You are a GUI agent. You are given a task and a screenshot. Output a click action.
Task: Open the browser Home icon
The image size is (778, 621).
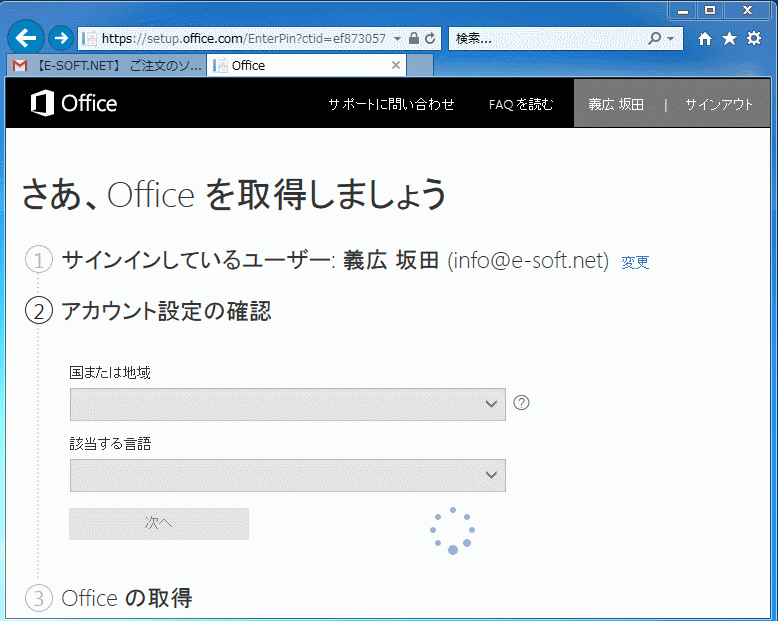tap(705, 39)
